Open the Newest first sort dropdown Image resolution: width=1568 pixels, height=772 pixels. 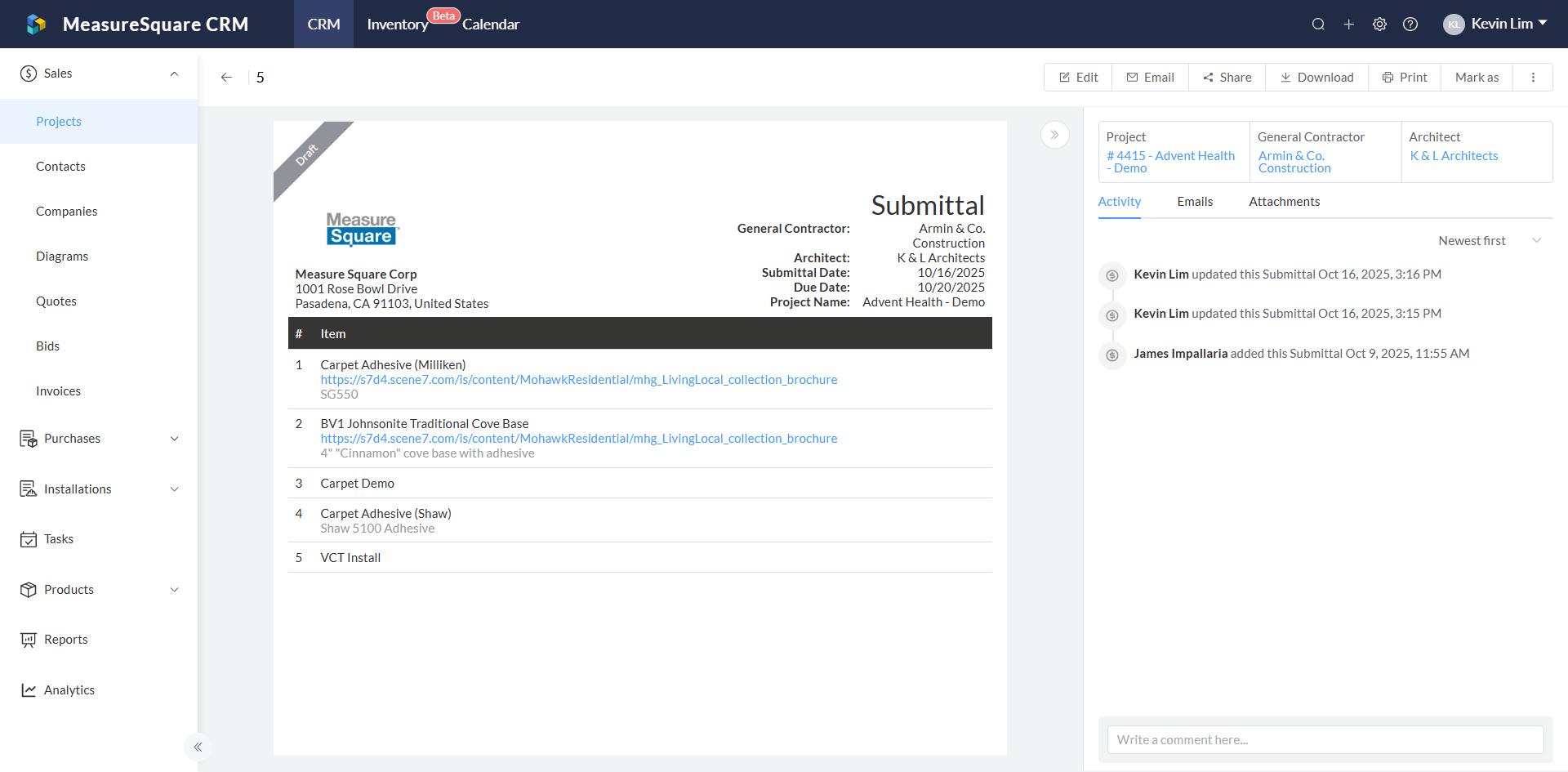pyautogui.click(x=1490, y=241)
